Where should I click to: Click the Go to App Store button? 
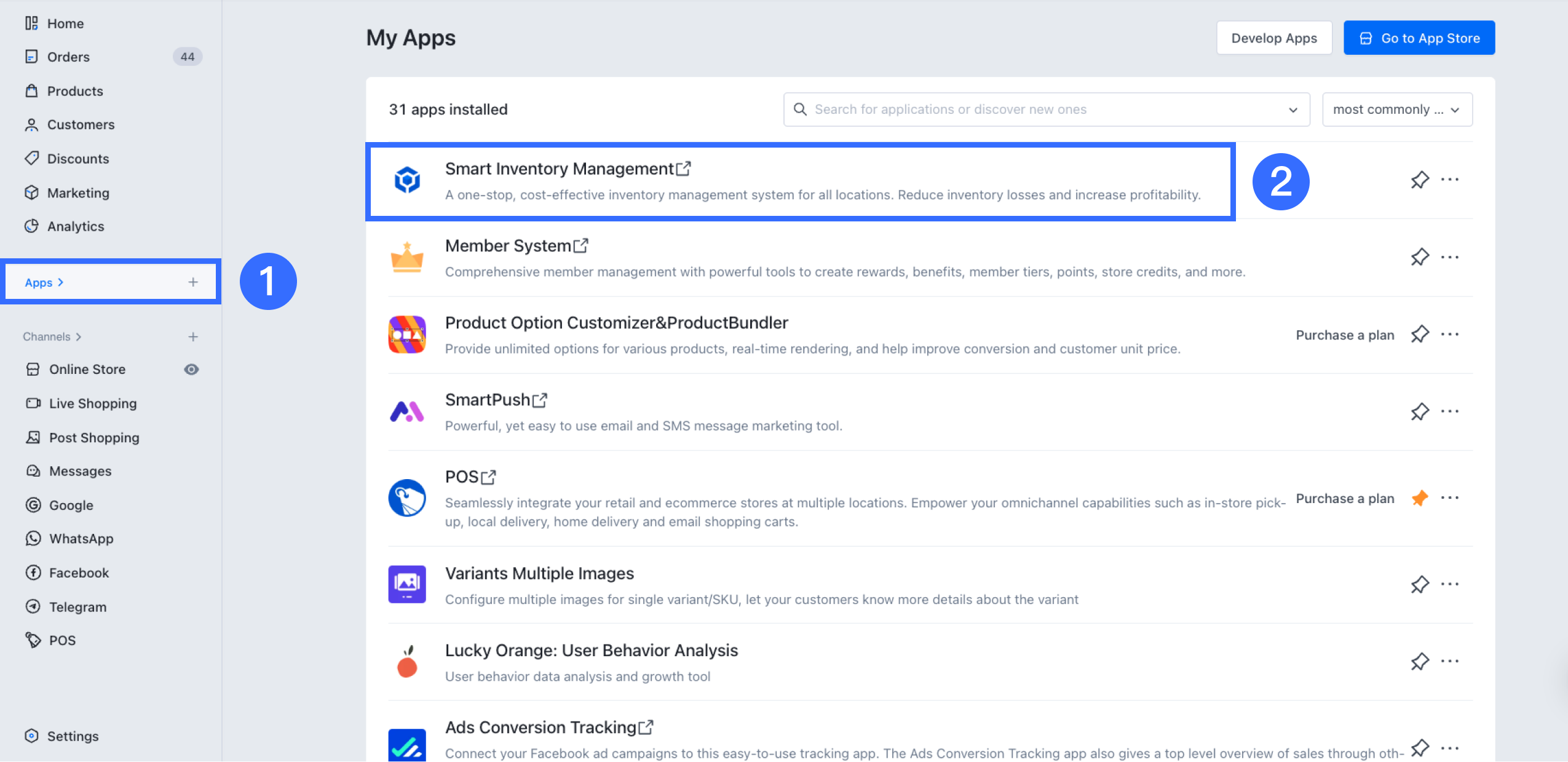[1419, 38]
